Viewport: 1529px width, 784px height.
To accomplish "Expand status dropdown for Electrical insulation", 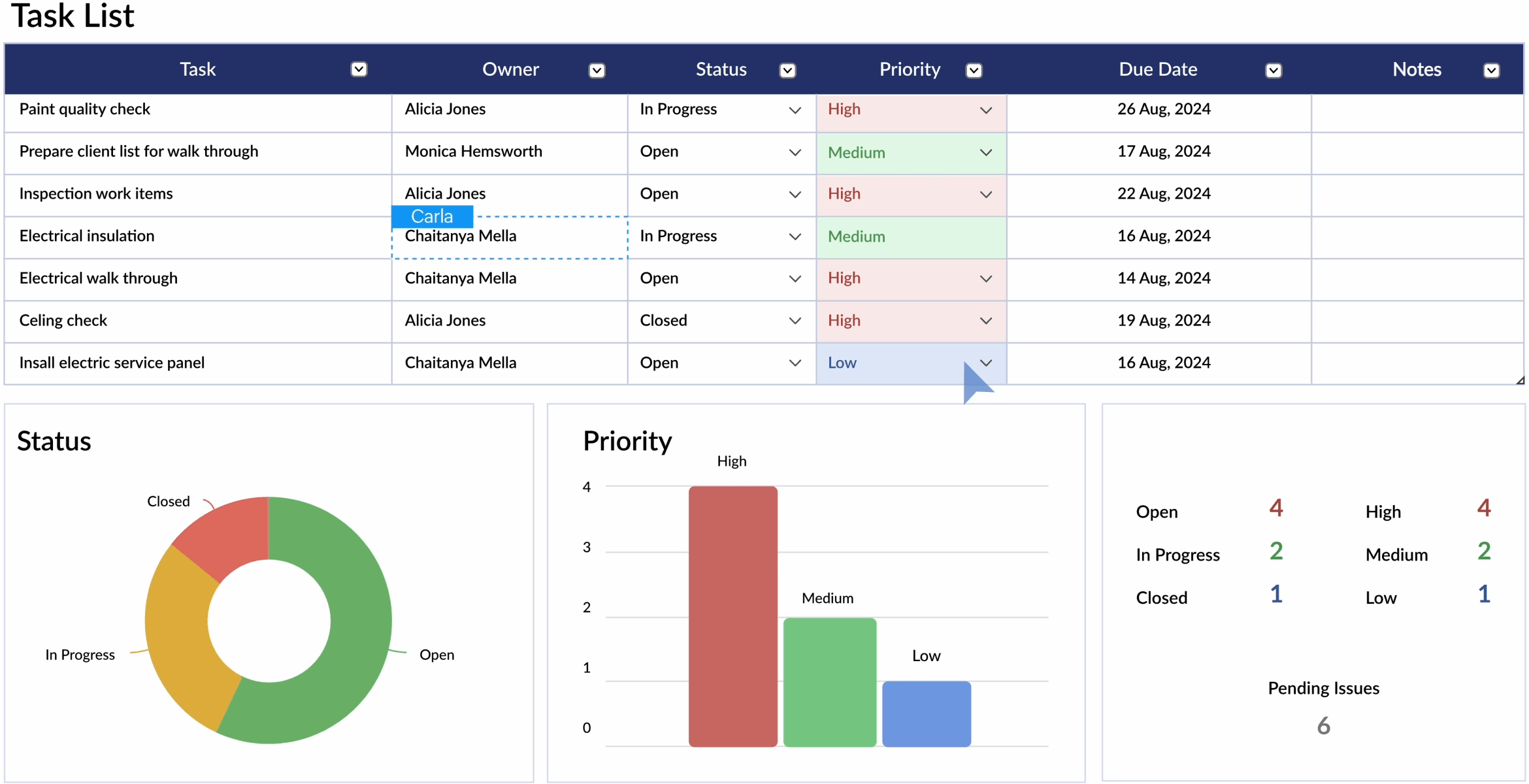I will point(795,237).
